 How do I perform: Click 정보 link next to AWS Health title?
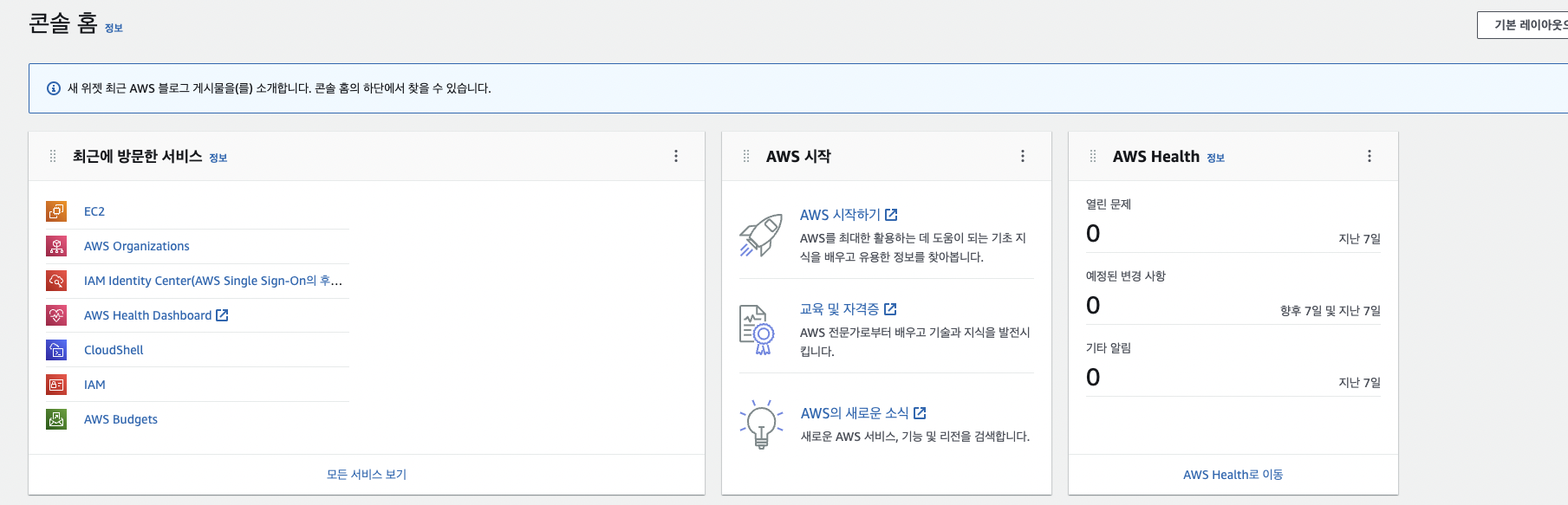(x=1216, y=158)
